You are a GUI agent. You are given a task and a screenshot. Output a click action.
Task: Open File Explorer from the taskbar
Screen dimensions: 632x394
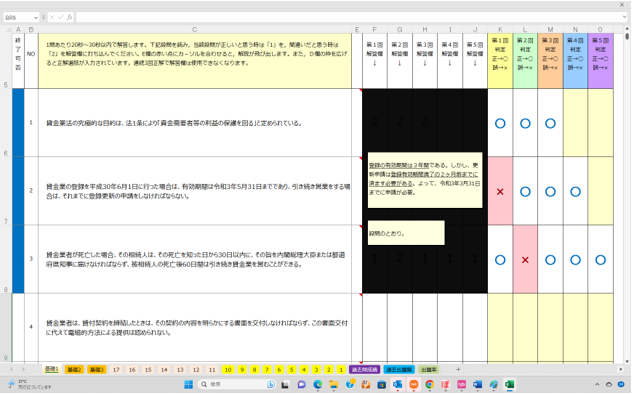click(333, 384)
